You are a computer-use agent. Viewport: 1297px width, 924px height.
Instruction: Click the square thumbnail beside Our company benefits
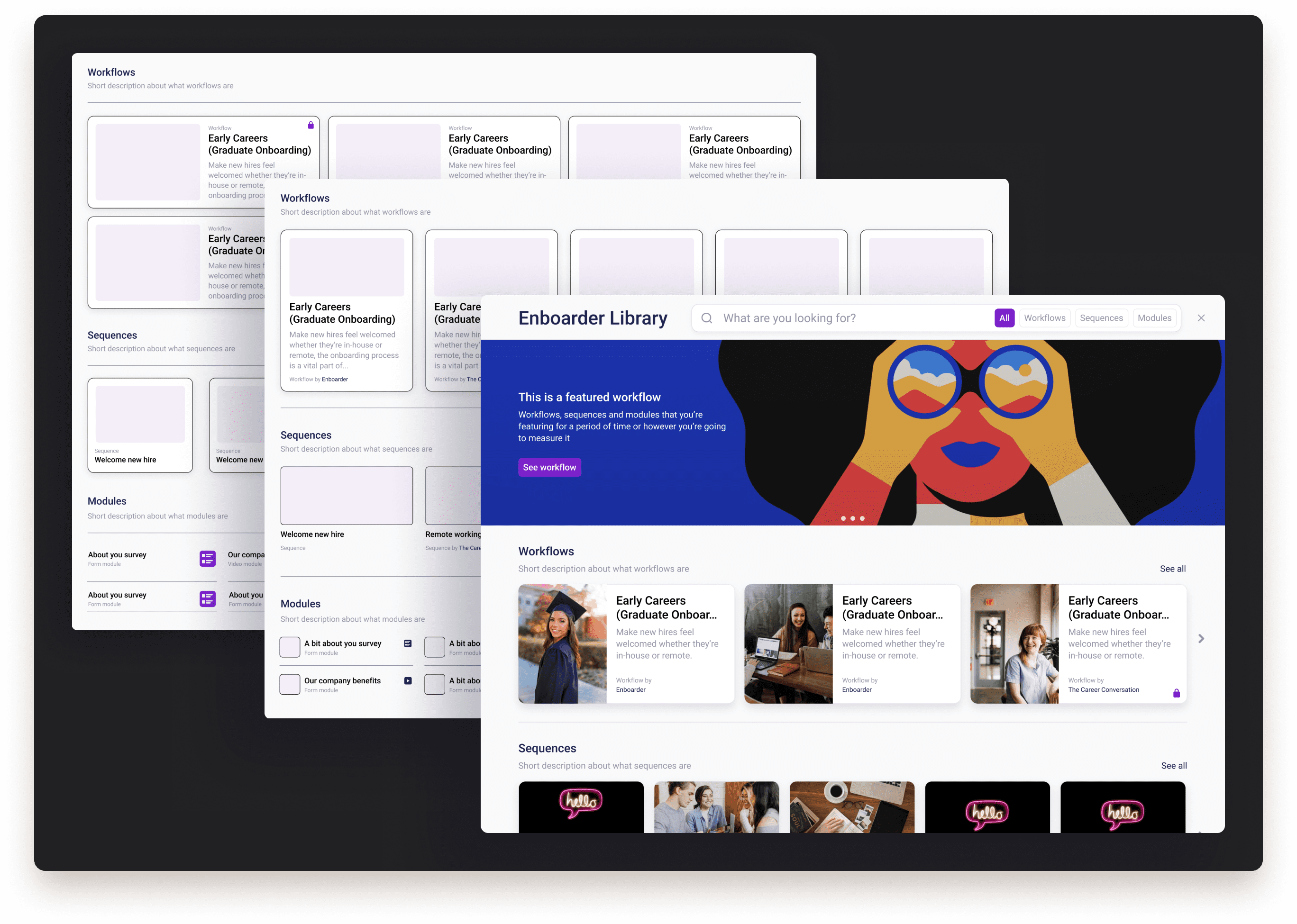(290, 684)
